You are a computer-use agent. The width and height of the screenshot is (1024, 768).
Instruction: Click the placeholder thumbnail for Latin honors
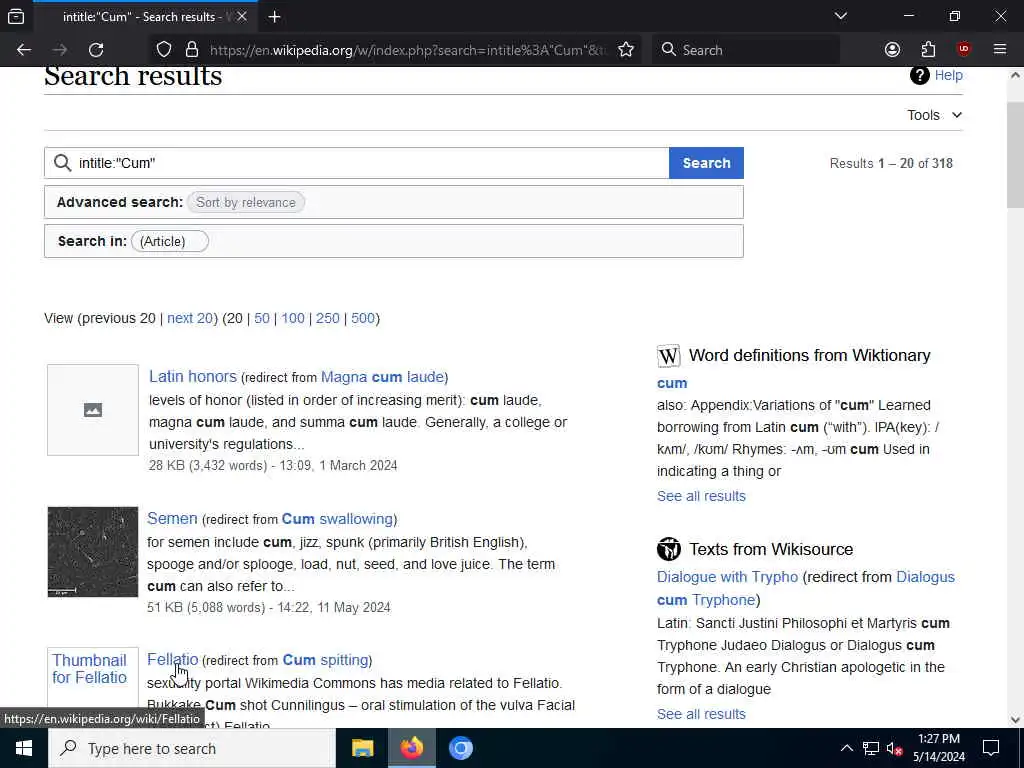93,410
